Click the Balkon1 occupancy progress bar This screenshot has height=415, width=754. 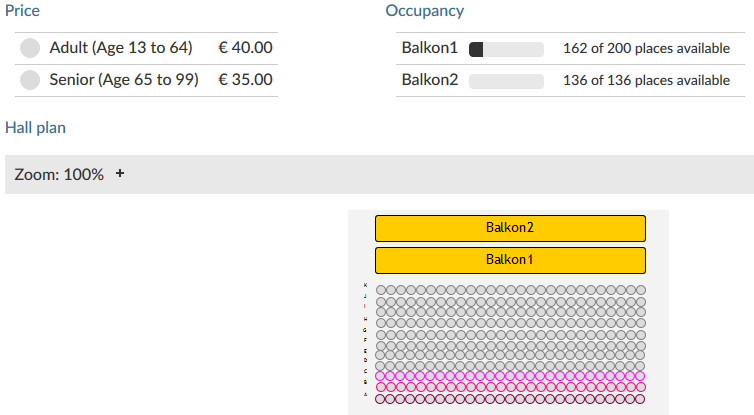click(x=506, y=49)
